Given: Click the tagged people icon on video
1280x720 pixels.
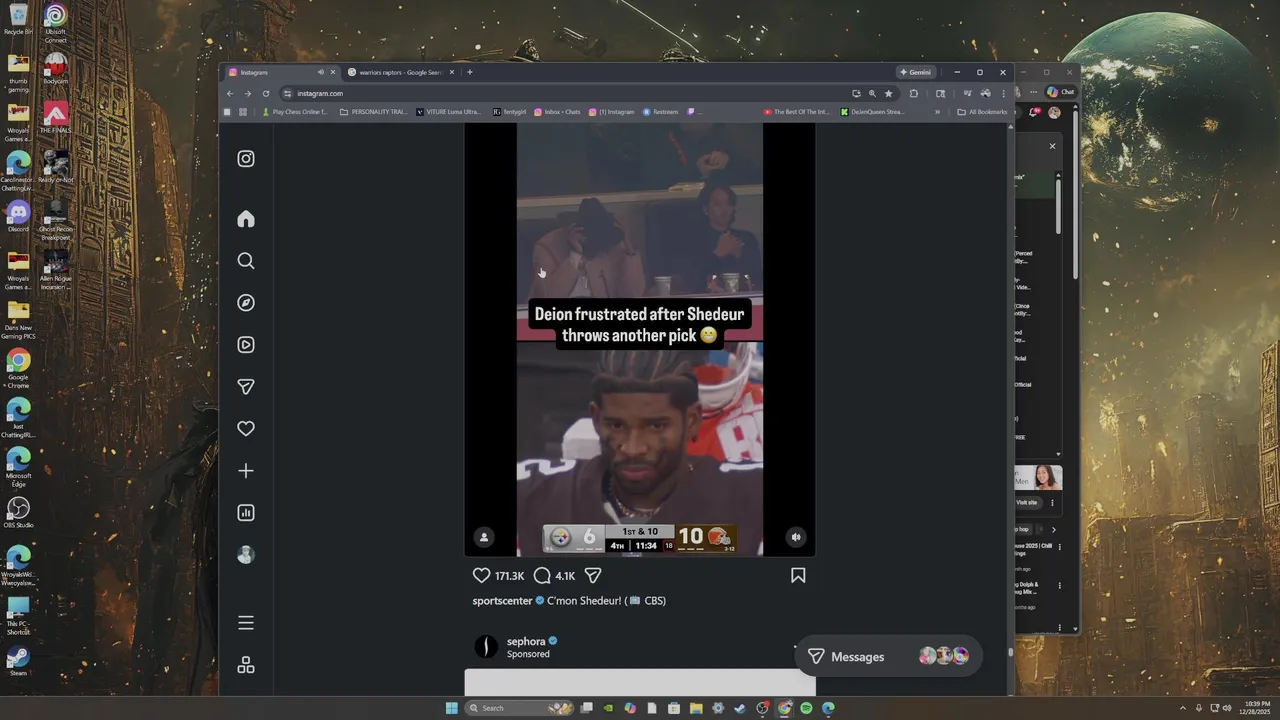Looking at the screenshot, I should pyautogui.click(x=484, y=537).
